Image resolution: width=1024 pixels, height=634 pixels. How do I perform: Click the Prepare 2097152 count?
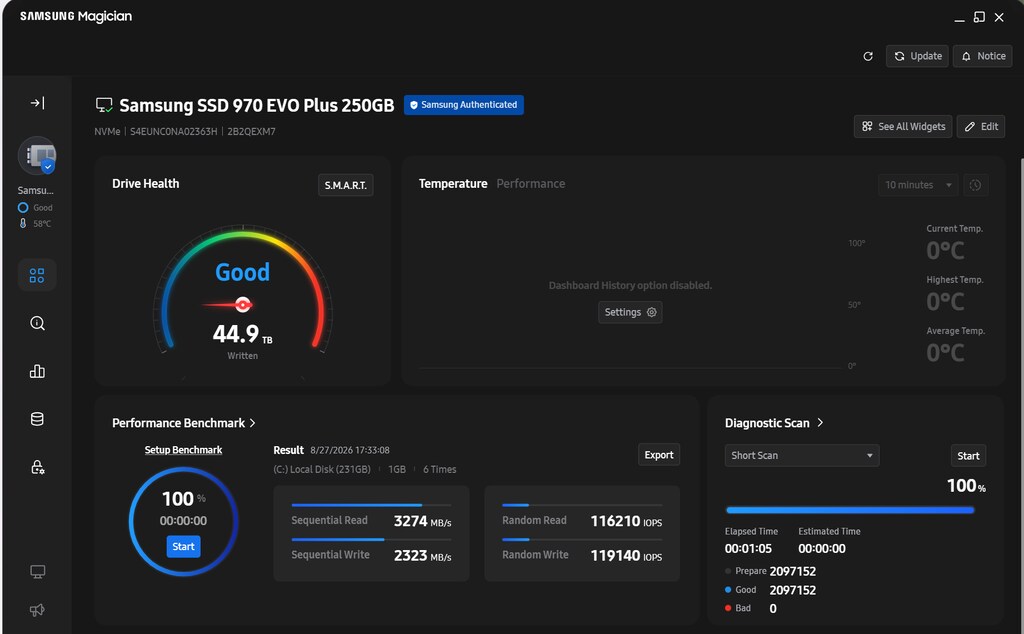click(x=793, y=571)
